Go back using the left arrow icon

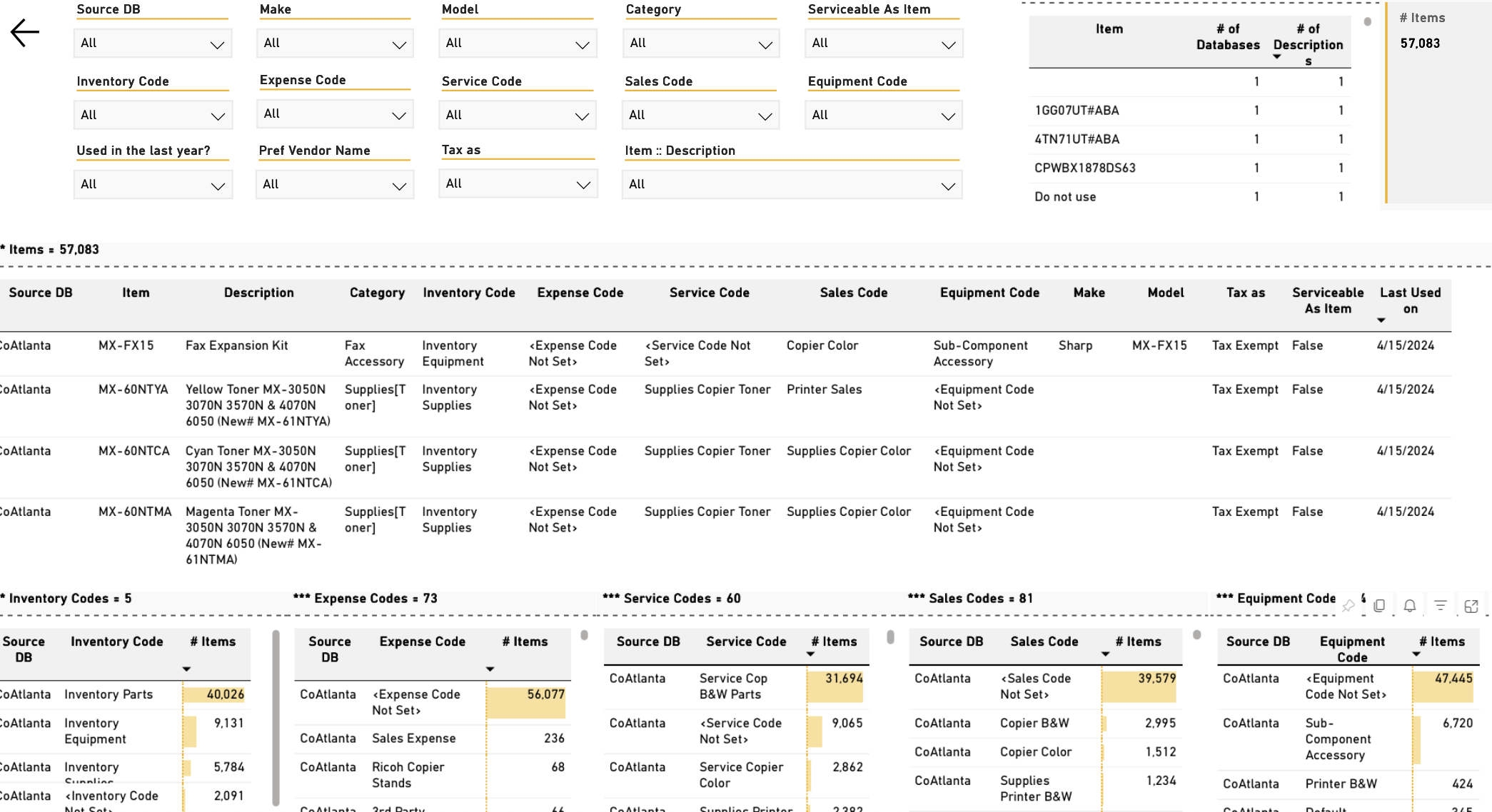pos(25,33)
